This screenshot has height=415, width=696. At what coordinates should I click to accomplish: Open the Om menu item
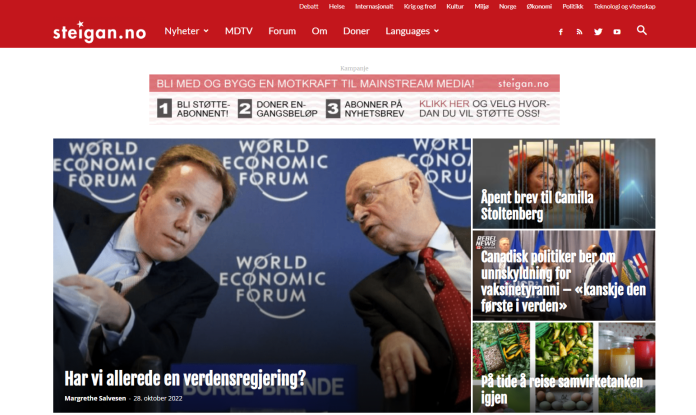coord(319,31)
